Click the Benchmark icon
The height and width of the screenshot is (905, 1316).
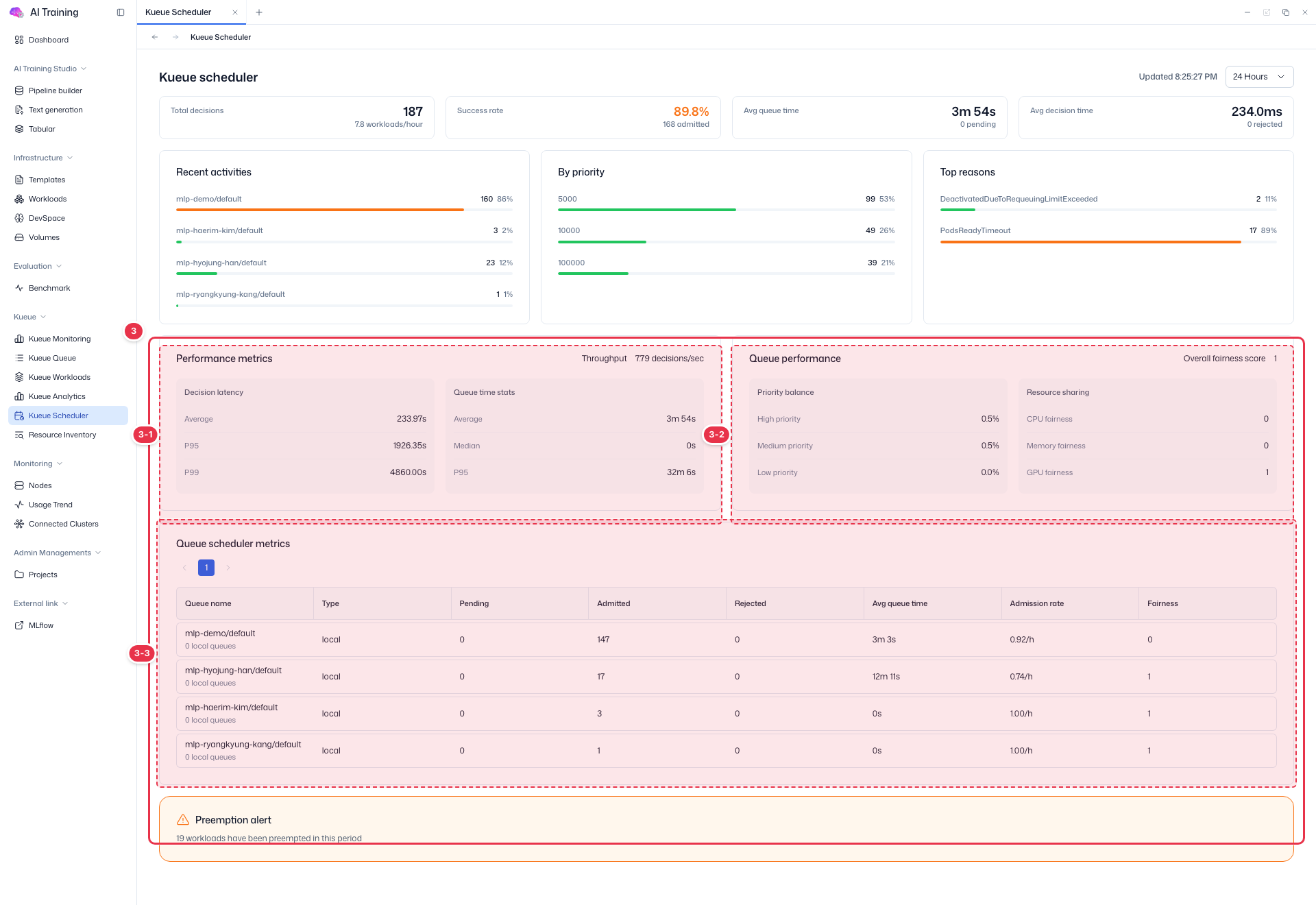(x=19, y=288)
